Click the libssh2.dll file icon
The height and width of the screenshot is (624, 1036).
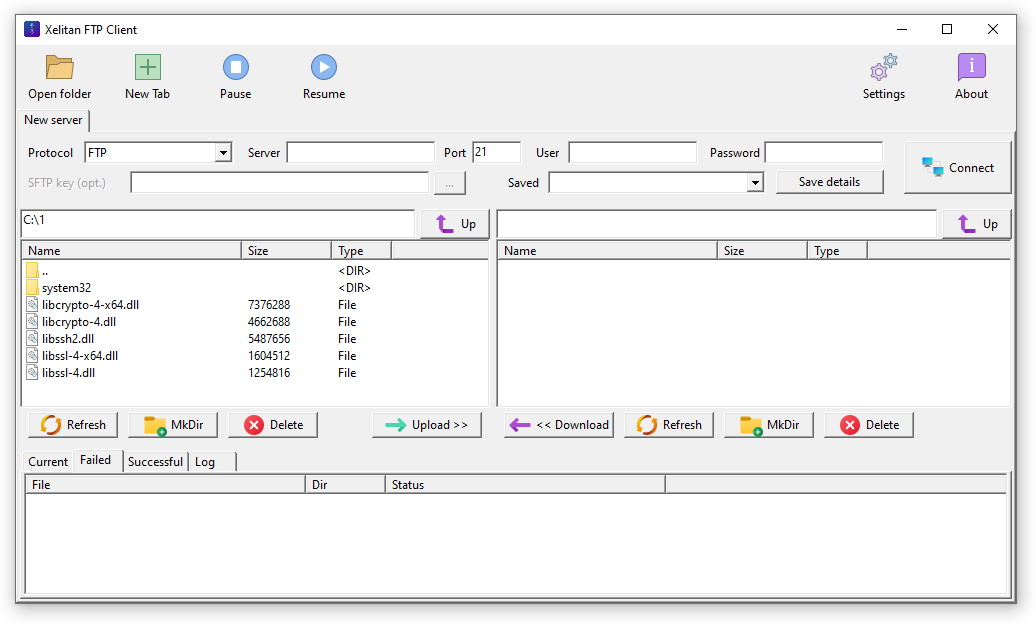[32, 338]
